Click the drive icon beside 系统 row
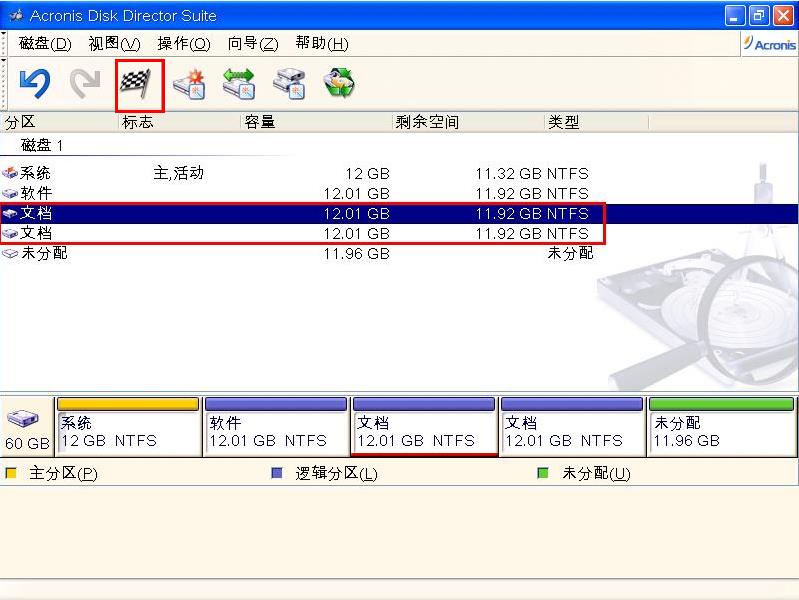 coord(10,173)
